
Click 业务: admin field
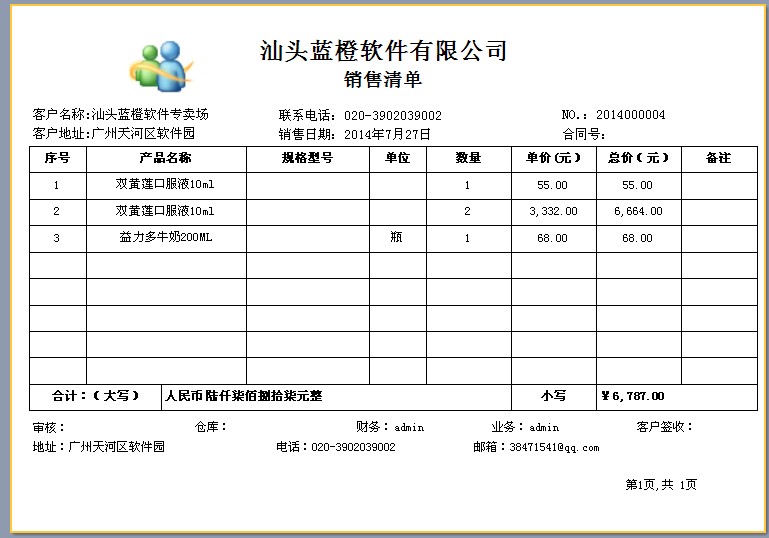[x=525, y=427]
